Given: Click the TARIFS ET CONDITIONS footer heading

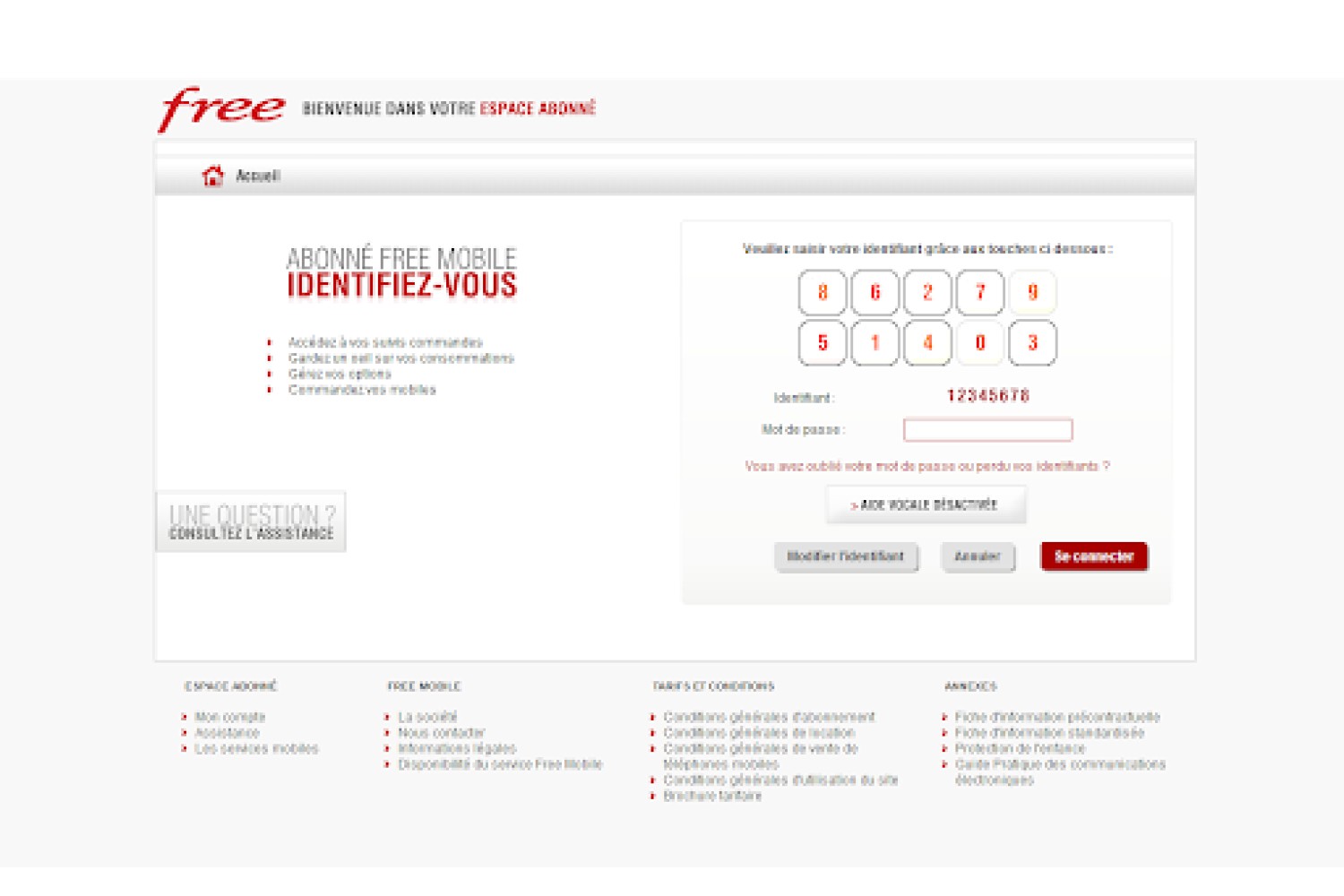Looking at the screenshot, I should [x=713, y=686].
